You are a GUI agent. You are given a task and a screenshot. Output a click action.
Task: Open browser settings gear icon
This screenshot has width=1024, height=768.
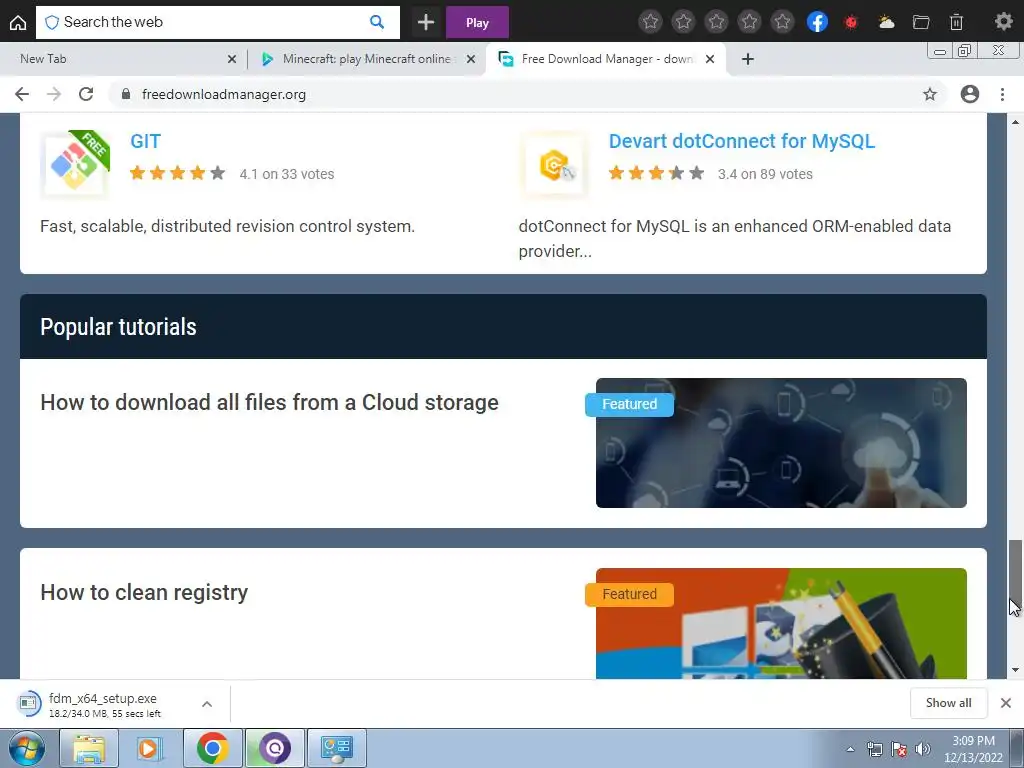pos(1003,22)
